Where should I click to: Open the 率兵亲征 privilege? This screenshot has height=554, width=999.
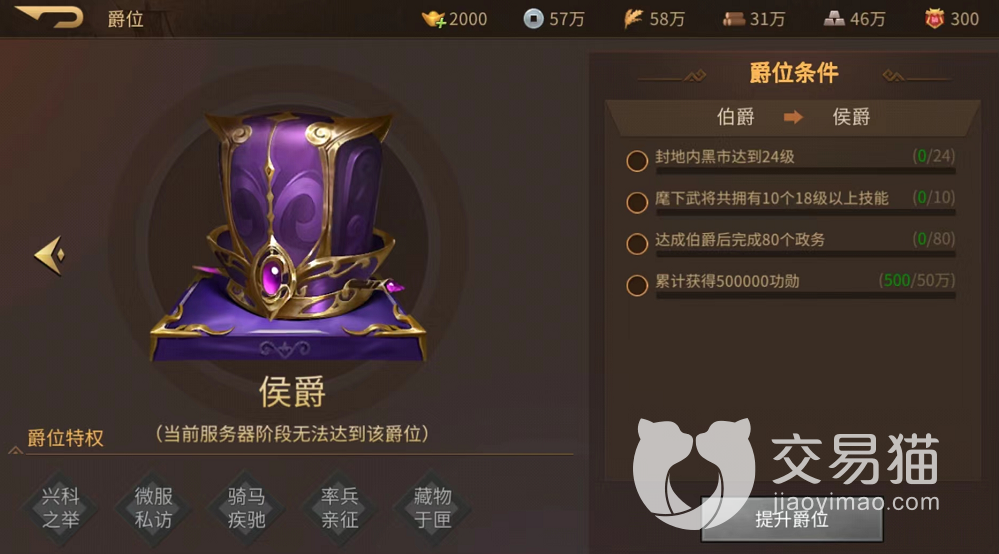pos(340,508)
